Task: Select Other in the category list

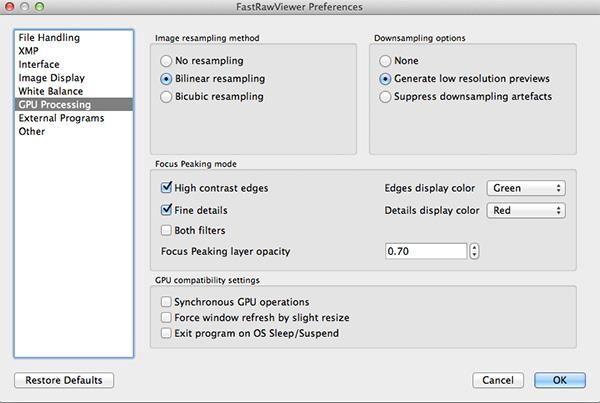Action: point(74,131)
